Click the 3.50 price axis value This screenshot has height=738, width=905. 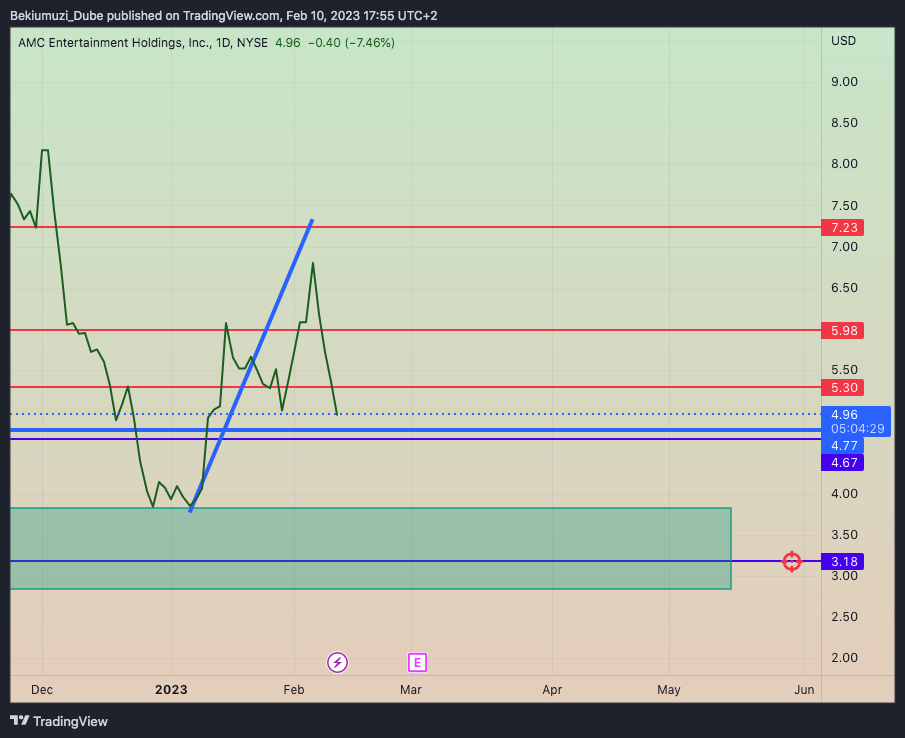click(x=844, y=535)
